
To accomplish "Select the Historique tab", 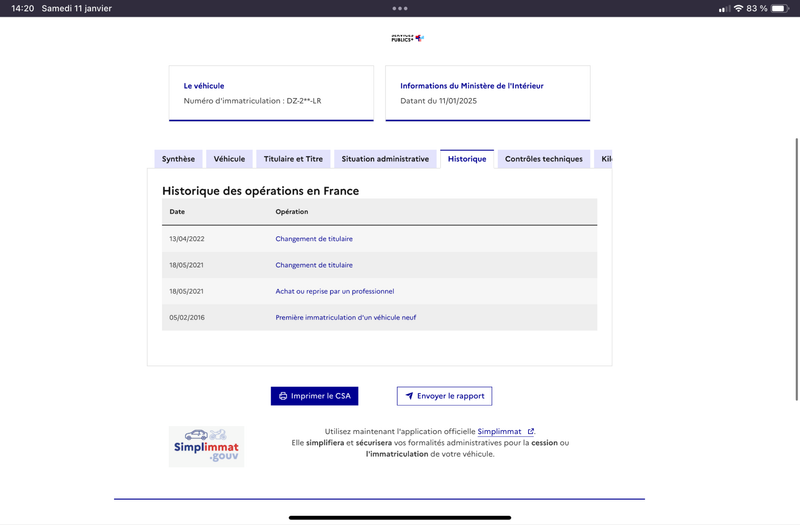I will point(467,159).
